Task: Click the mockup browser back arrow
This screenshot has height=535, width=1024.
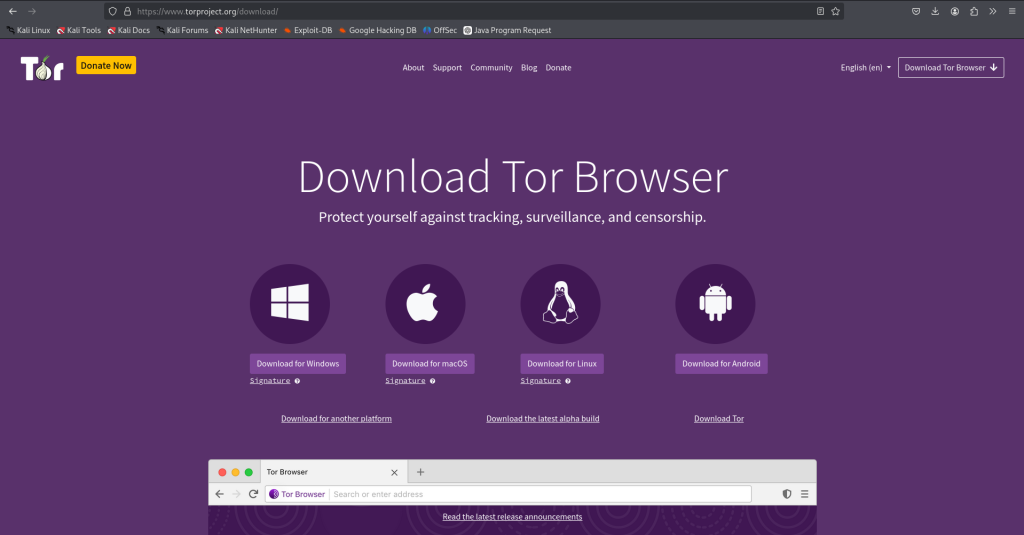Action: coord(219,494)
